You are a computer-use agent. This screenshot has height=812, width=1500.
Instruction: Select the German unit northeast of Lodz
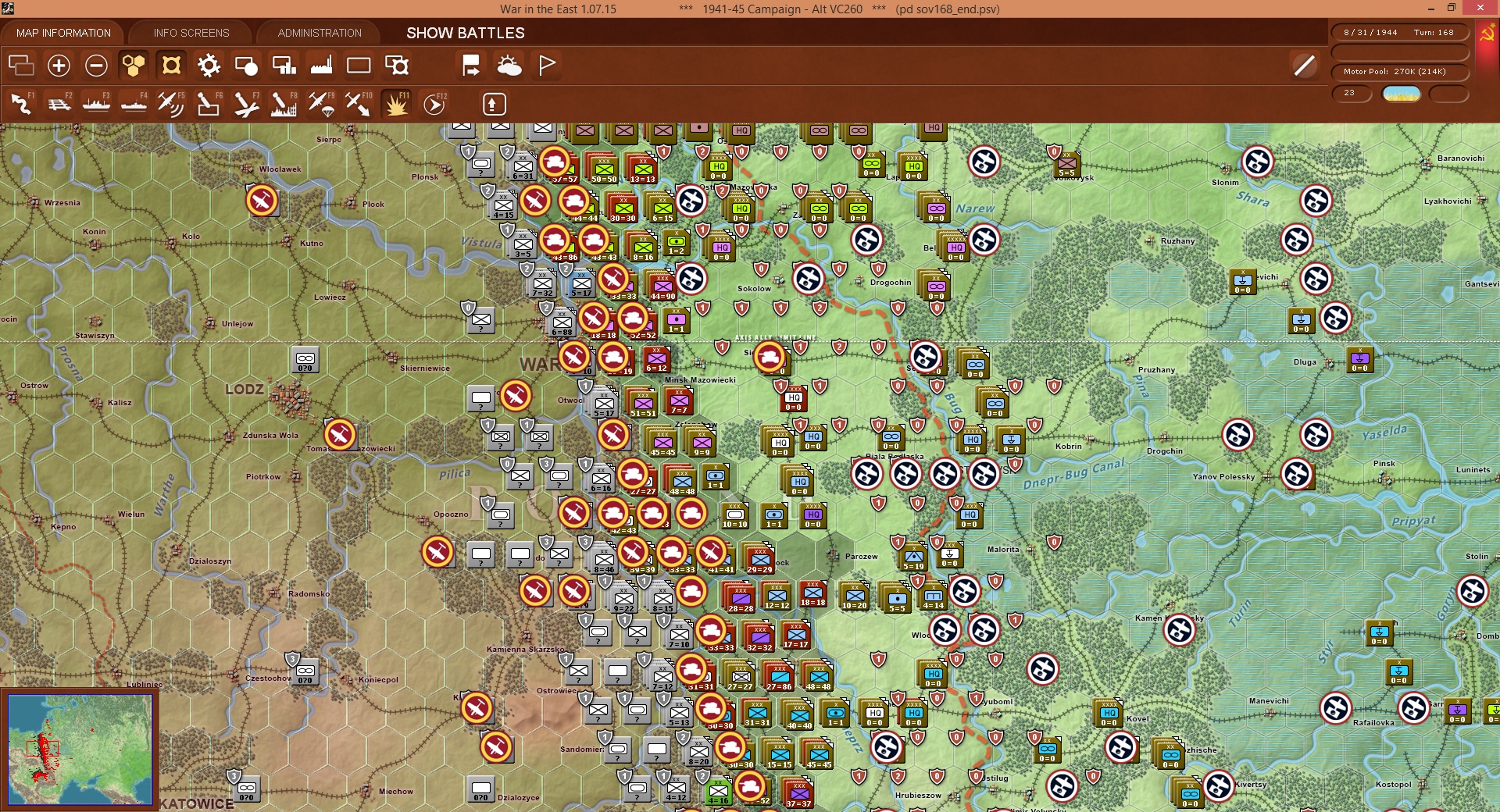305,359
